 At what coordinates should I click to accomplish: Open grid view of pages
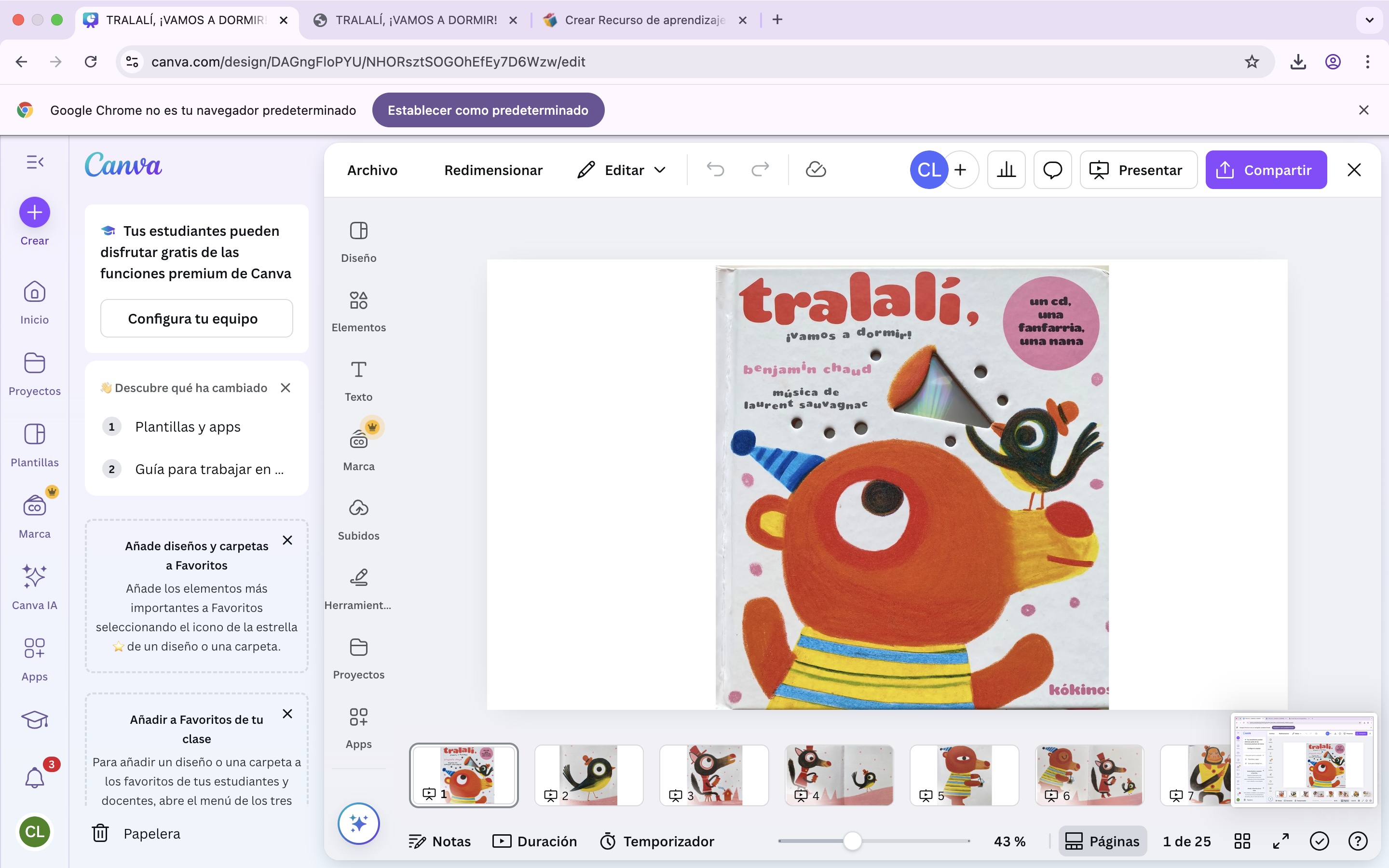pos(1242,841)
